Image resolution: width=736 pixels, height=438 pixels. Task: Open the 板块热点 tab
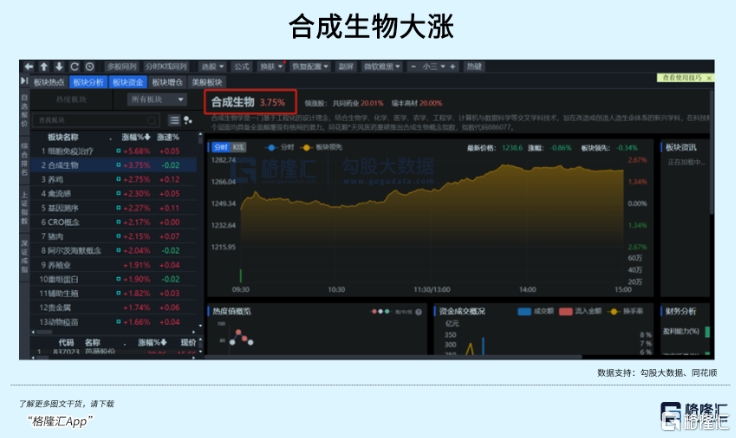pyautogui.click(x=49, y=82)
